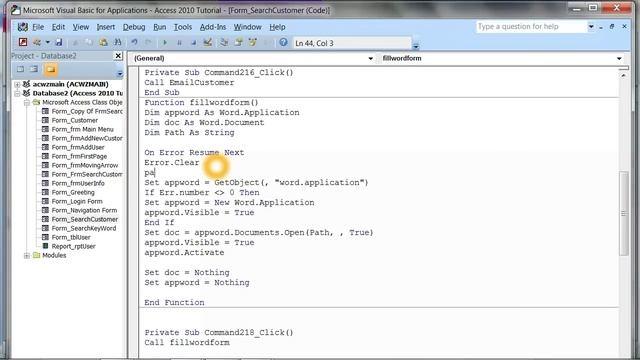The height and width of the screenshot is (360, 640).
Task: Click the code window vertical scrollbar thumb
Action: [x=623, y=213]
